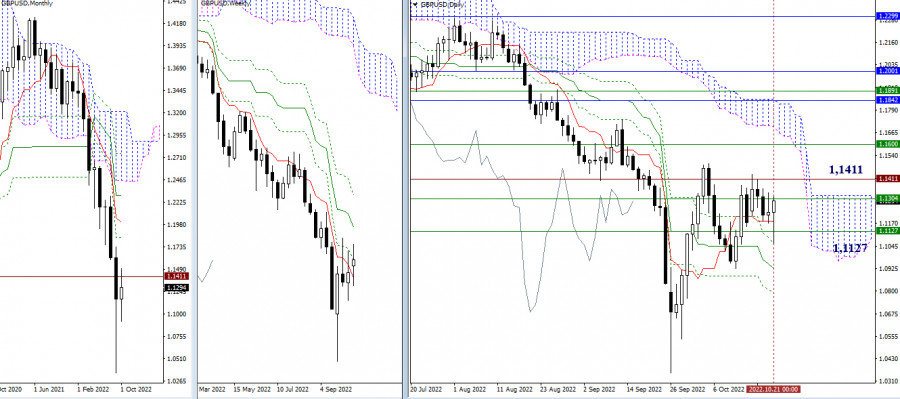Screen dimensions: 900x399
Task: Select the GBPUSD,Monthly chart title
Action: pos(27,3)
